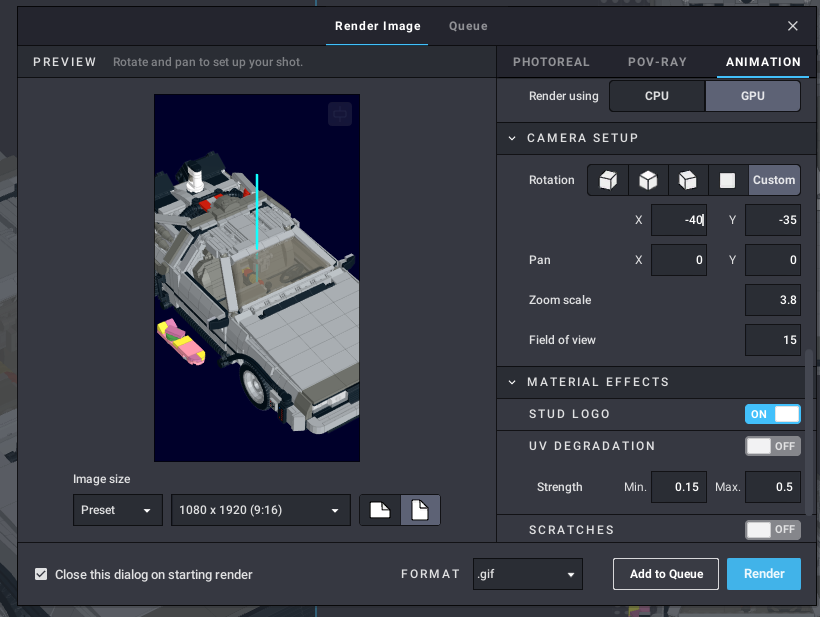The image size is (820, 617).
Task: Open the 1080 x 1920 resolution dropdown
Action: pyautogui.click(x=260, y=510)
